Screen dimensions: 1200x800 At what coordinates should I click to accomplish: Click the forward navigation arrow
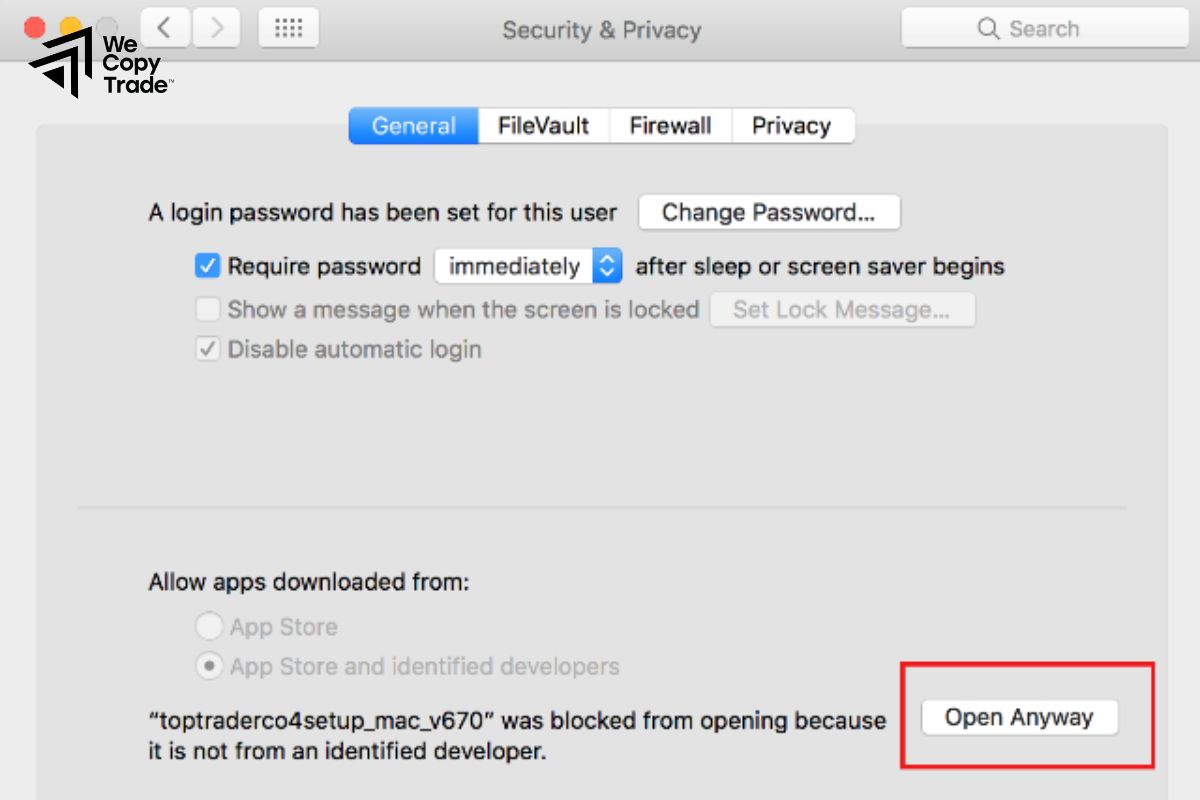[x=216, y=28]
